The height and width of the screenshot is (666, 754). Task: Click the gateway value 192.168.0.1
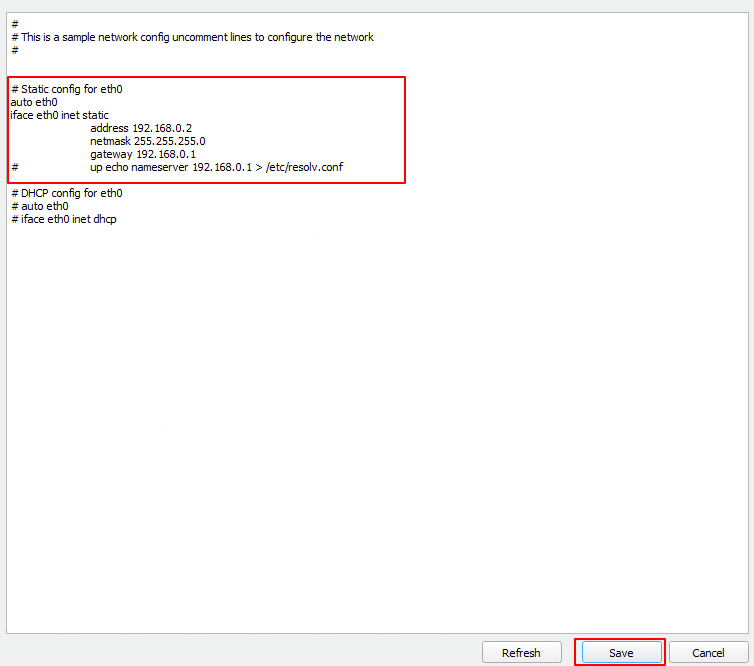tap(166, 154)
